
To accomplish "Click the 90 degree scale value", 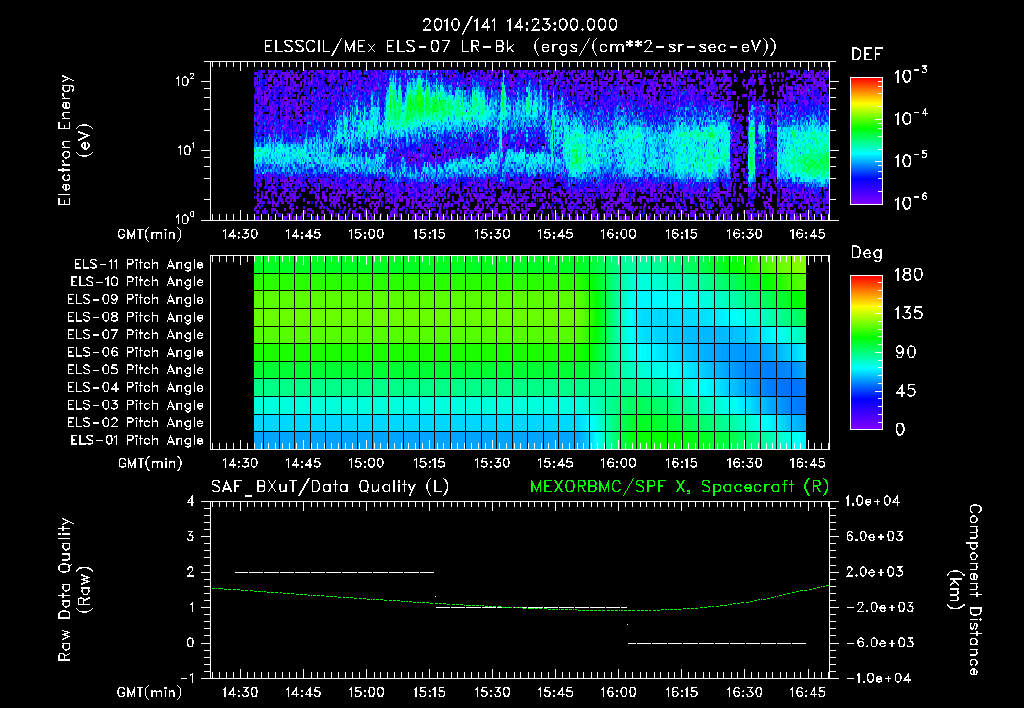I will [x=905, y=352].
